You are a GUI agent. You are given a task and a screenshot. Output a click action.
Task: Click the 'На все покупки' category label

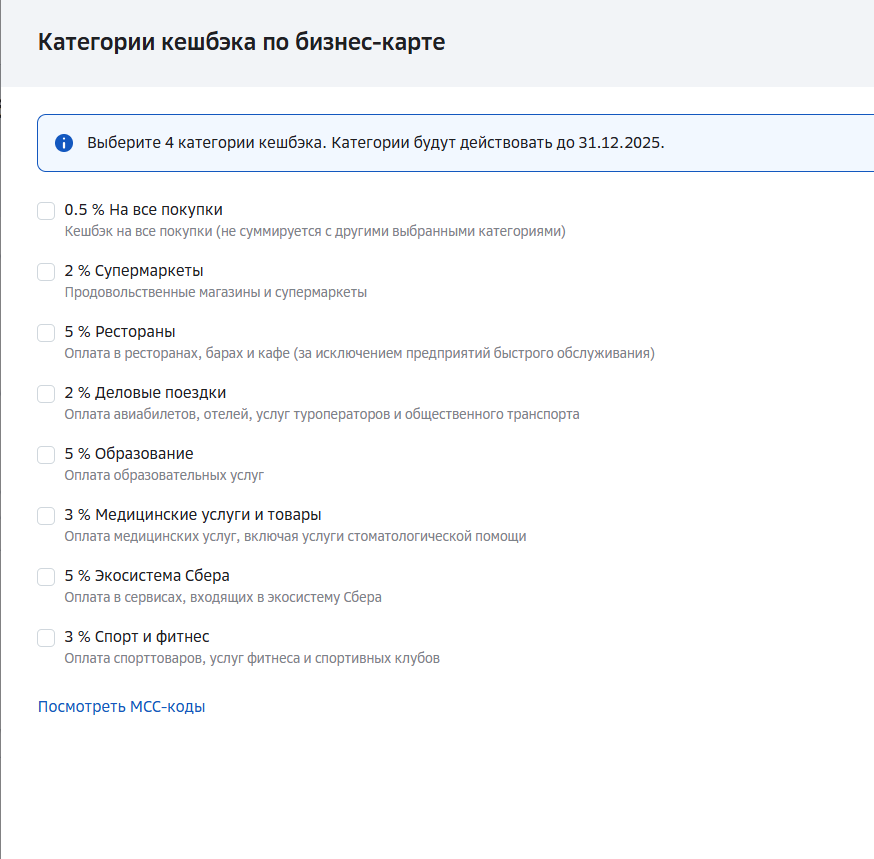point(143,210)
